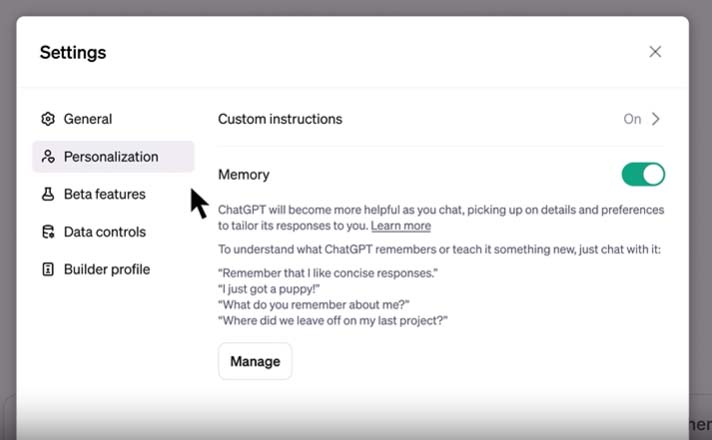Go to the Builder profile section
This screenshot has height=440, width=712.
(106, 269)
